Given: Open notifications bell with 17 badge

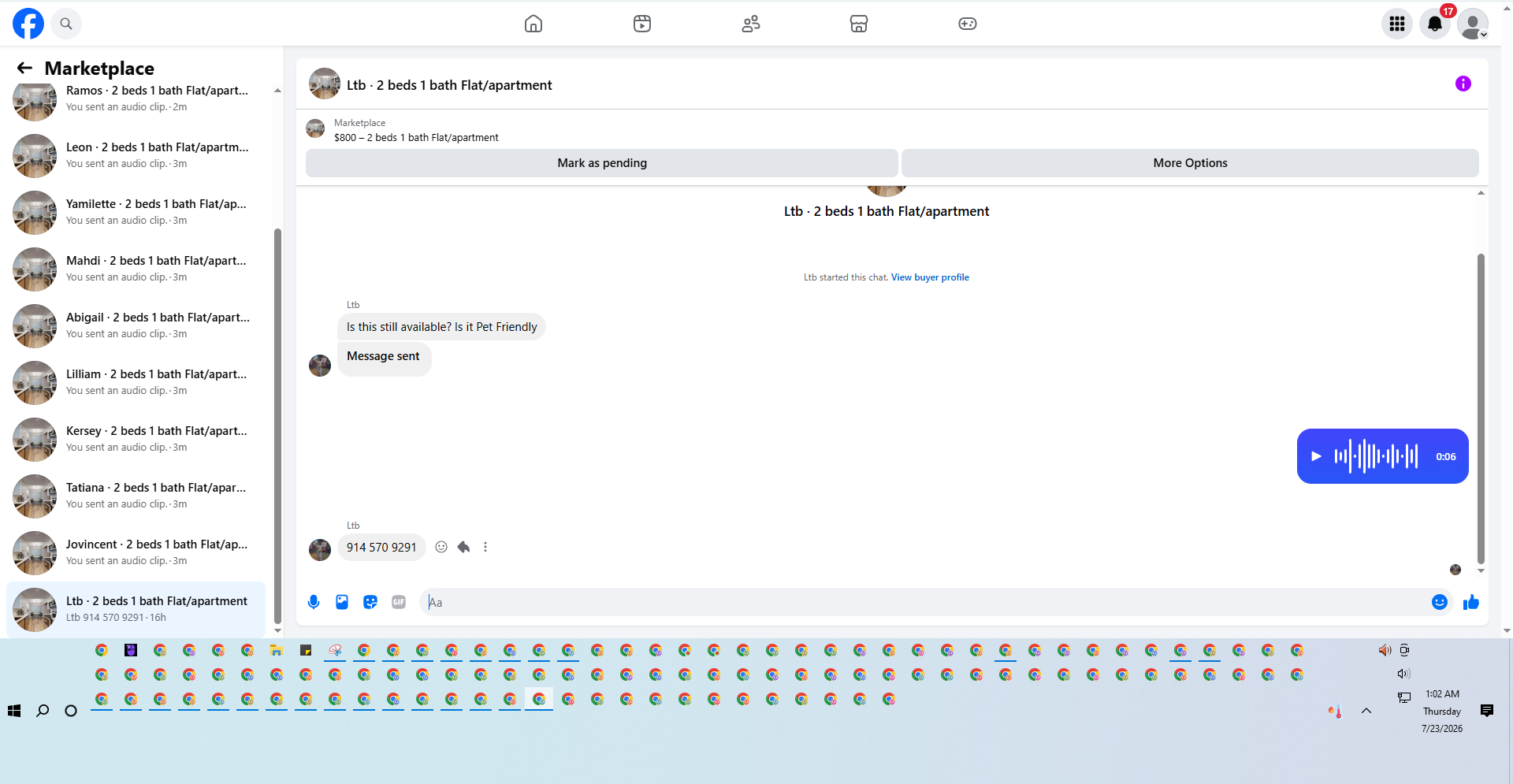Looking at the screenshot, I should pos(1435,24).
